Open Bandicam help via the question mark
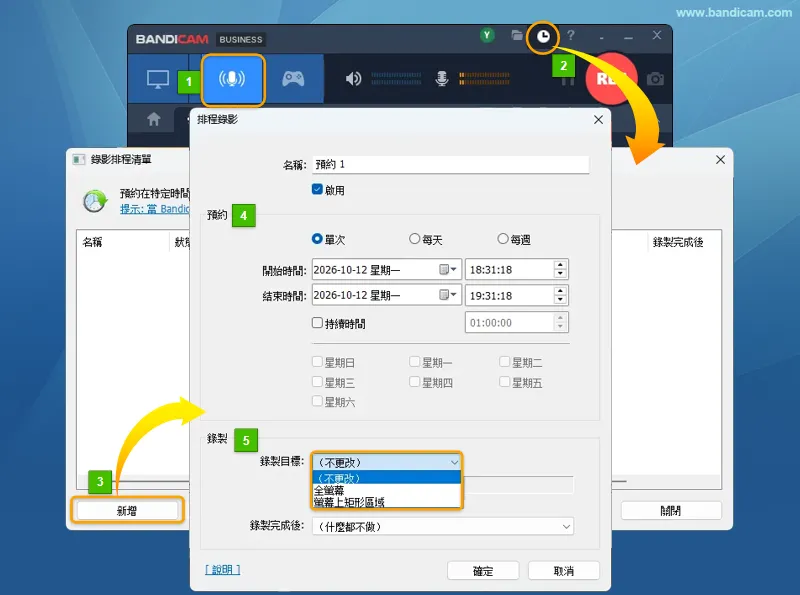The height and width of the screenshot is (595, 800). point(571,35)
